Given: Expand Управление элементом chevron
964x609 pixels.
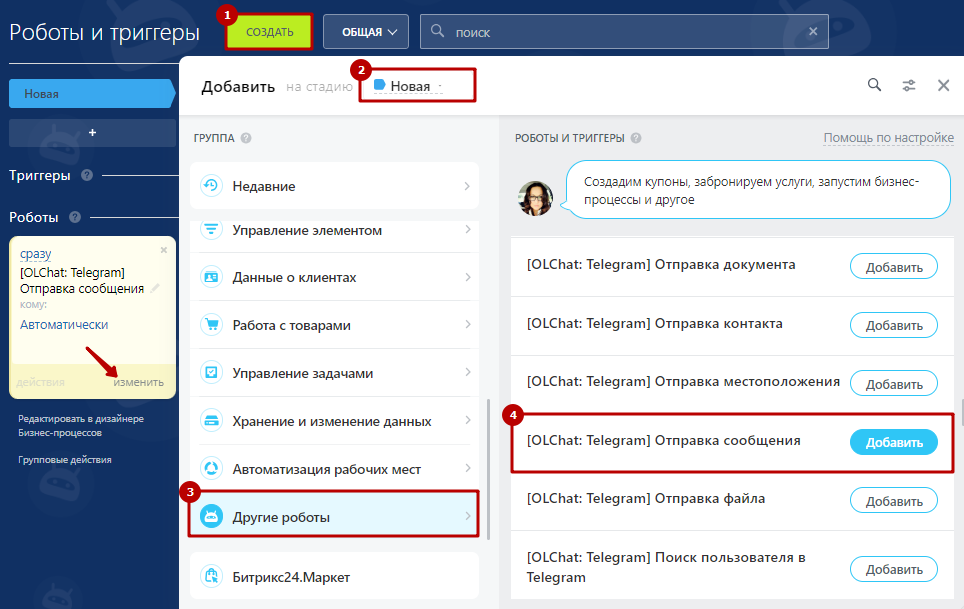Looking at the screenshot, I should 468,229.
